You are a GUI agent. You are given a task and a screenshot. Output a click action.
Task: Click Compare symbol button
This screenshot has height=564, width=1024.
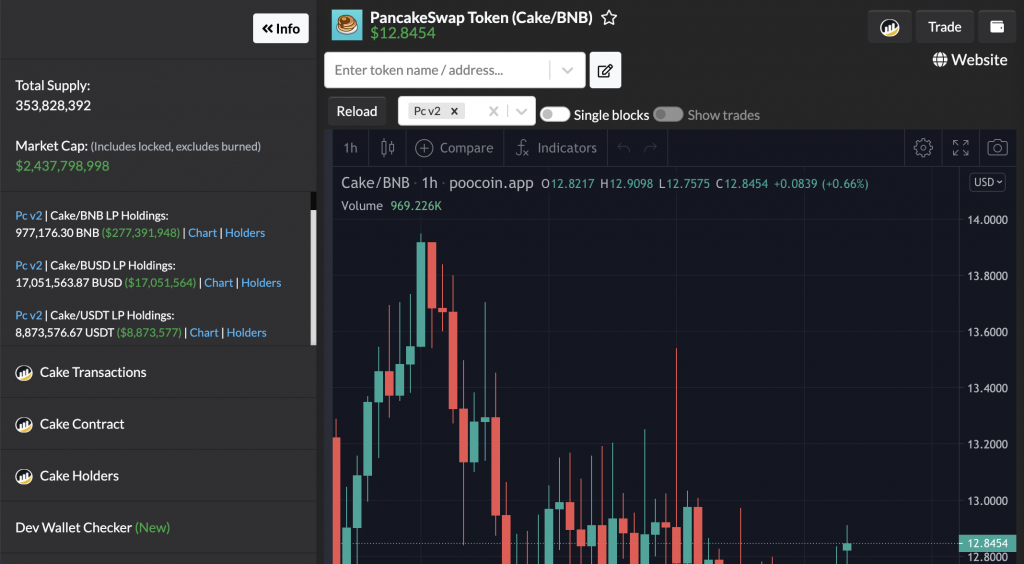tap(455, 148)
